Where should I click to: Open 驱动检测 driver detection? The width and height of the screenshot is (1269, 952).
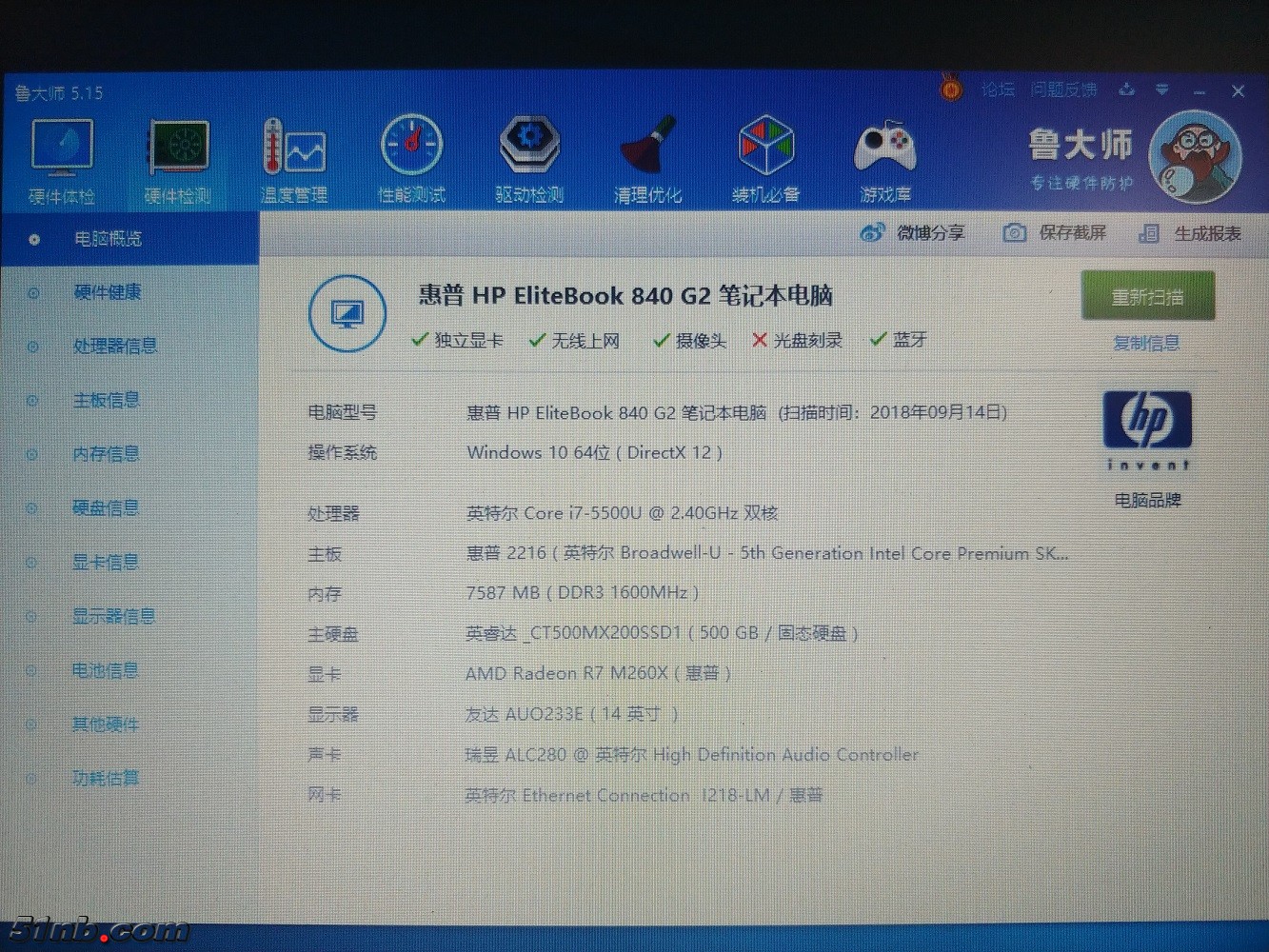tap(529, 160)
